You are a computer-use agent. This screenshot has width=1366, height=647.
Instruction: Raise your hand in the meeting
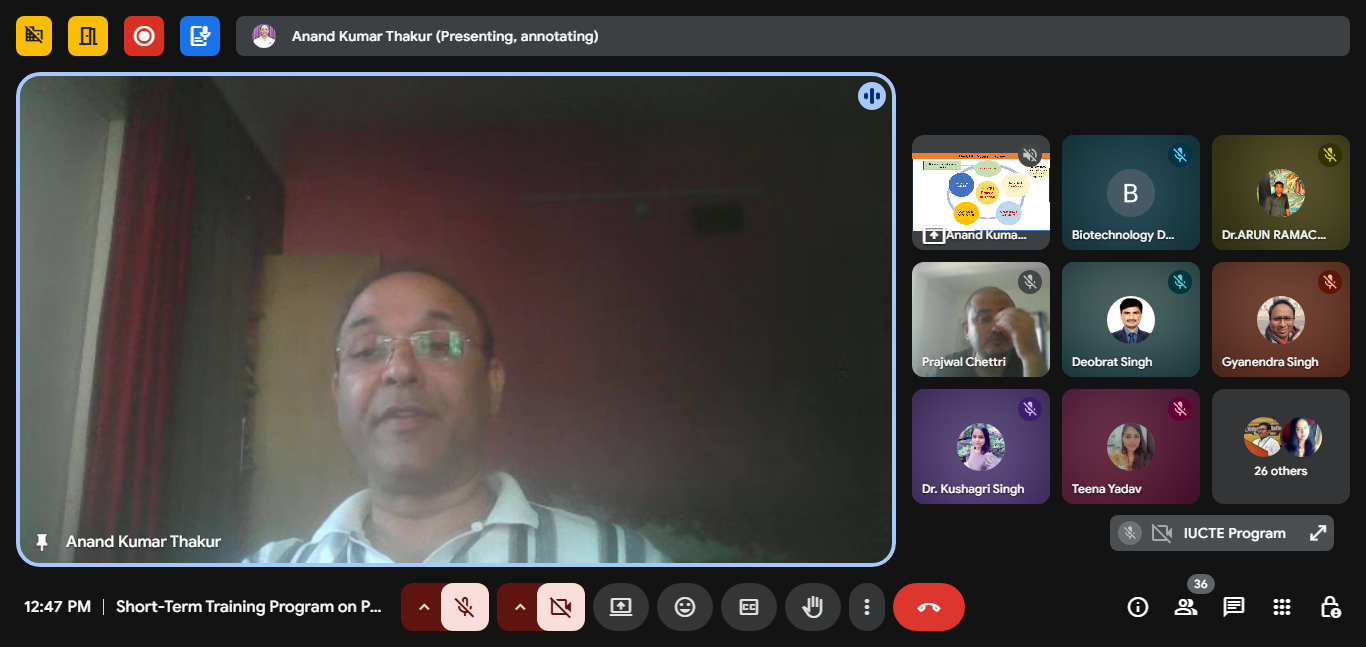(813, 607)
